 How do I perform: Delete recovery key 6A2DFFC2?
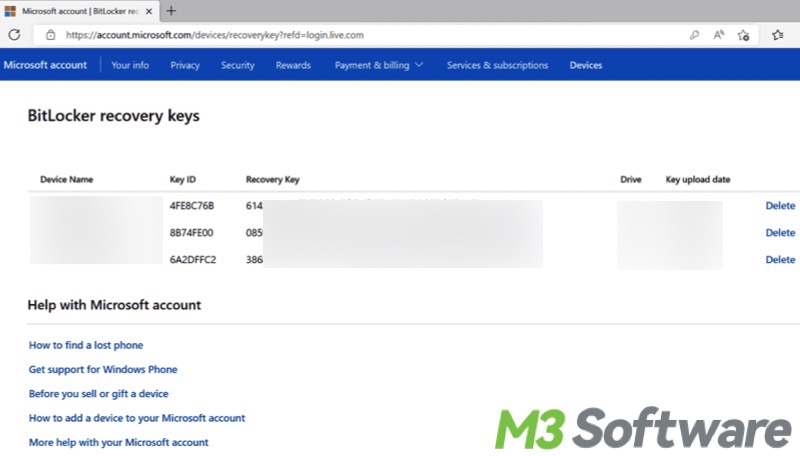pyautogui.click(x=780, y=260)
